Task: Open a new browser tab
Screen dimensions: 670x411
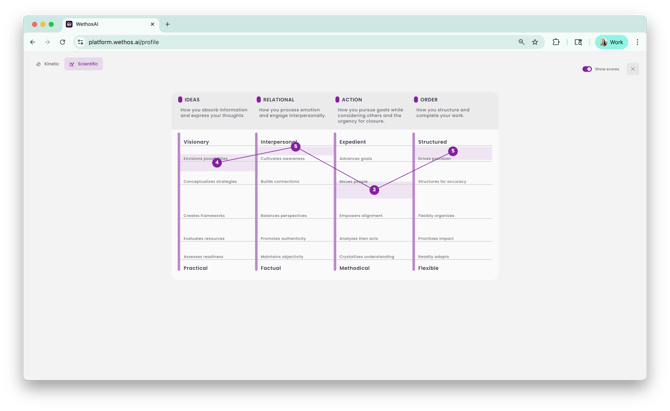Action: (167, 24)
